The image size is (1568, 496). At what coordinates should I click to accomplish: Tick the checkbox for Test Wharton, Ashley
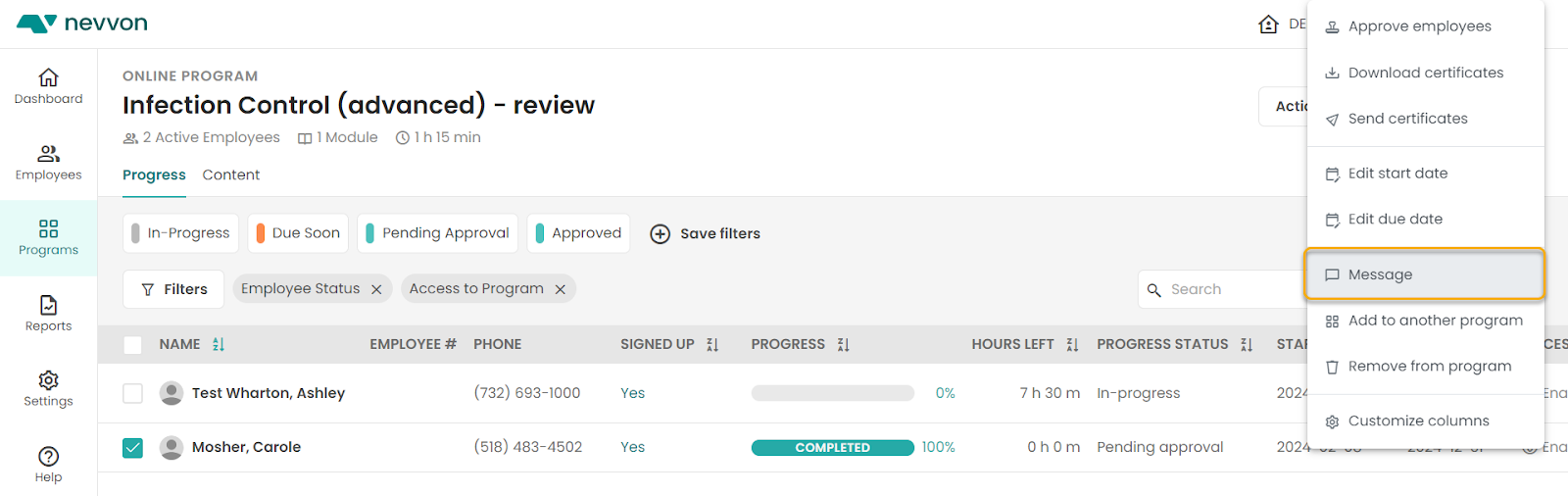133,393
